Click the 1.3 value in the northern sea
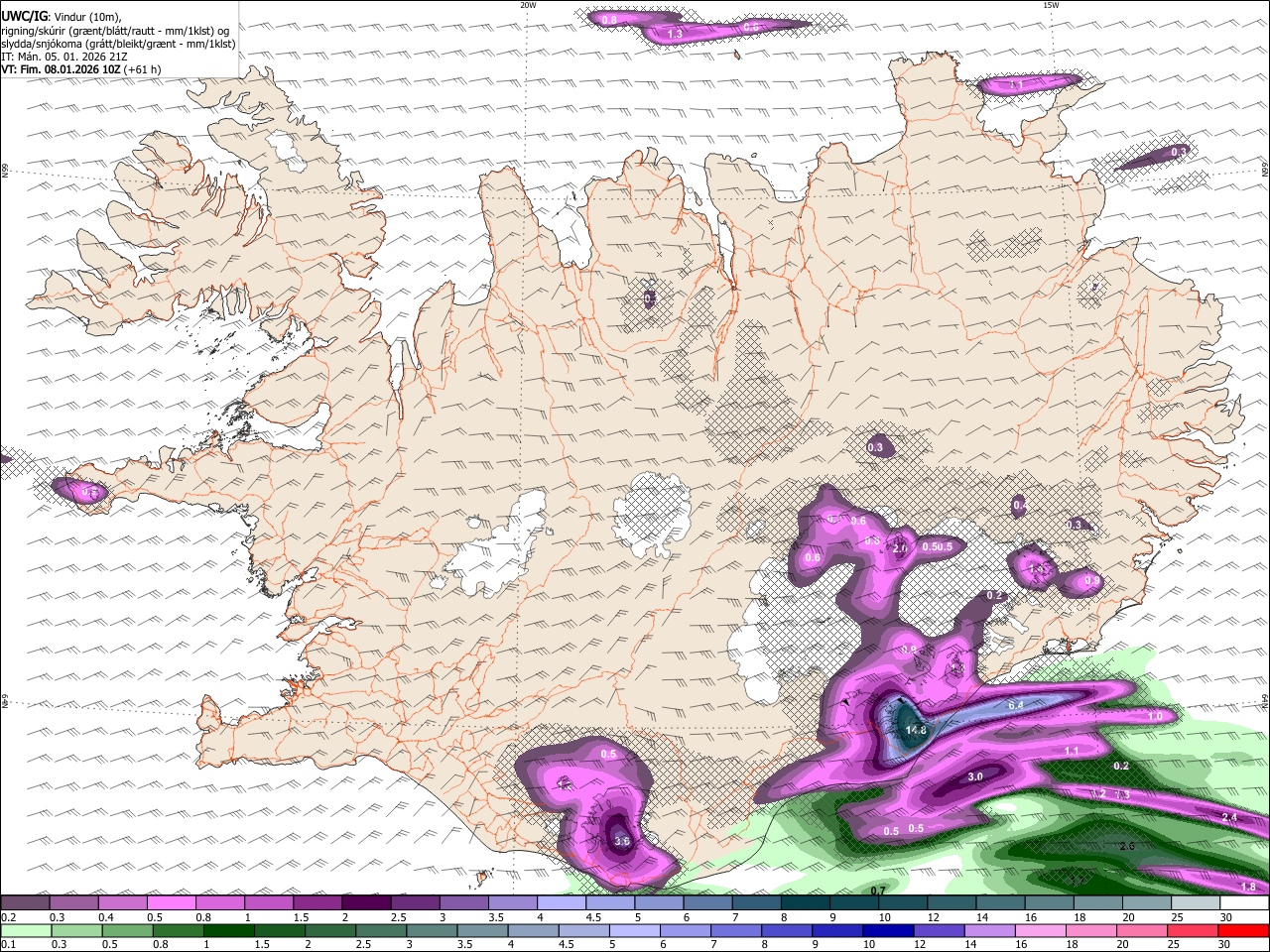Screen dimensions: 1270x952 click(x=675, y=34)
